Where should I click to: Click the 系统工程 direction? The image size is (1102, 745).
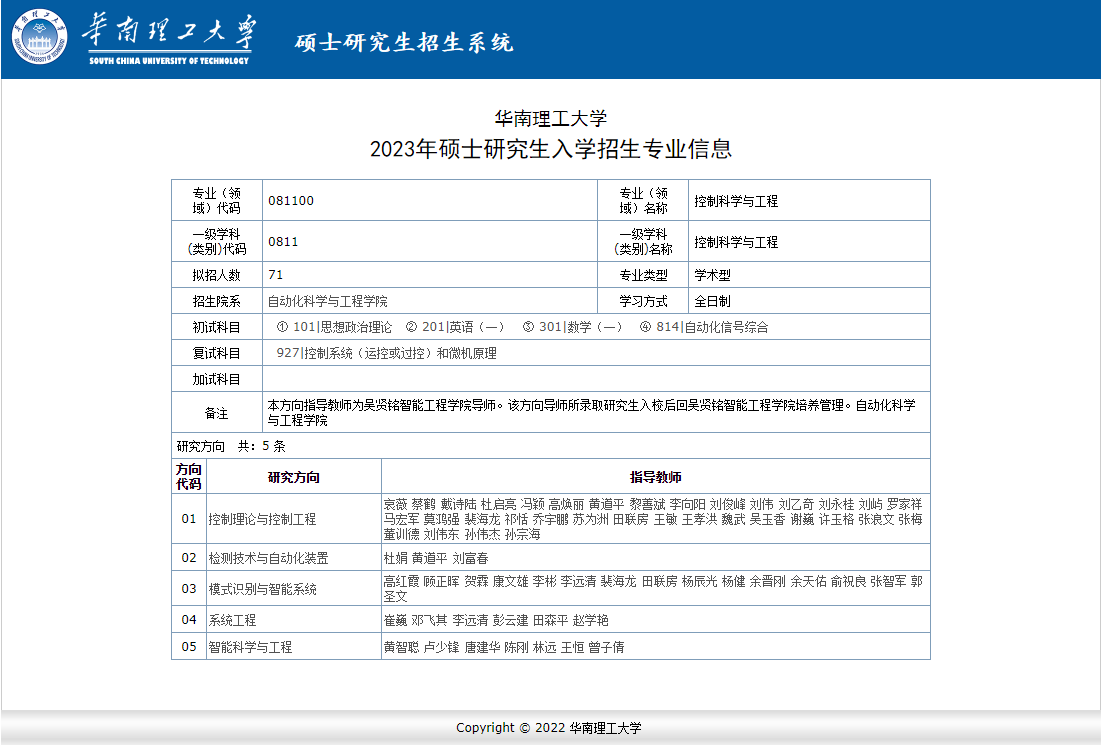[232, 620]
